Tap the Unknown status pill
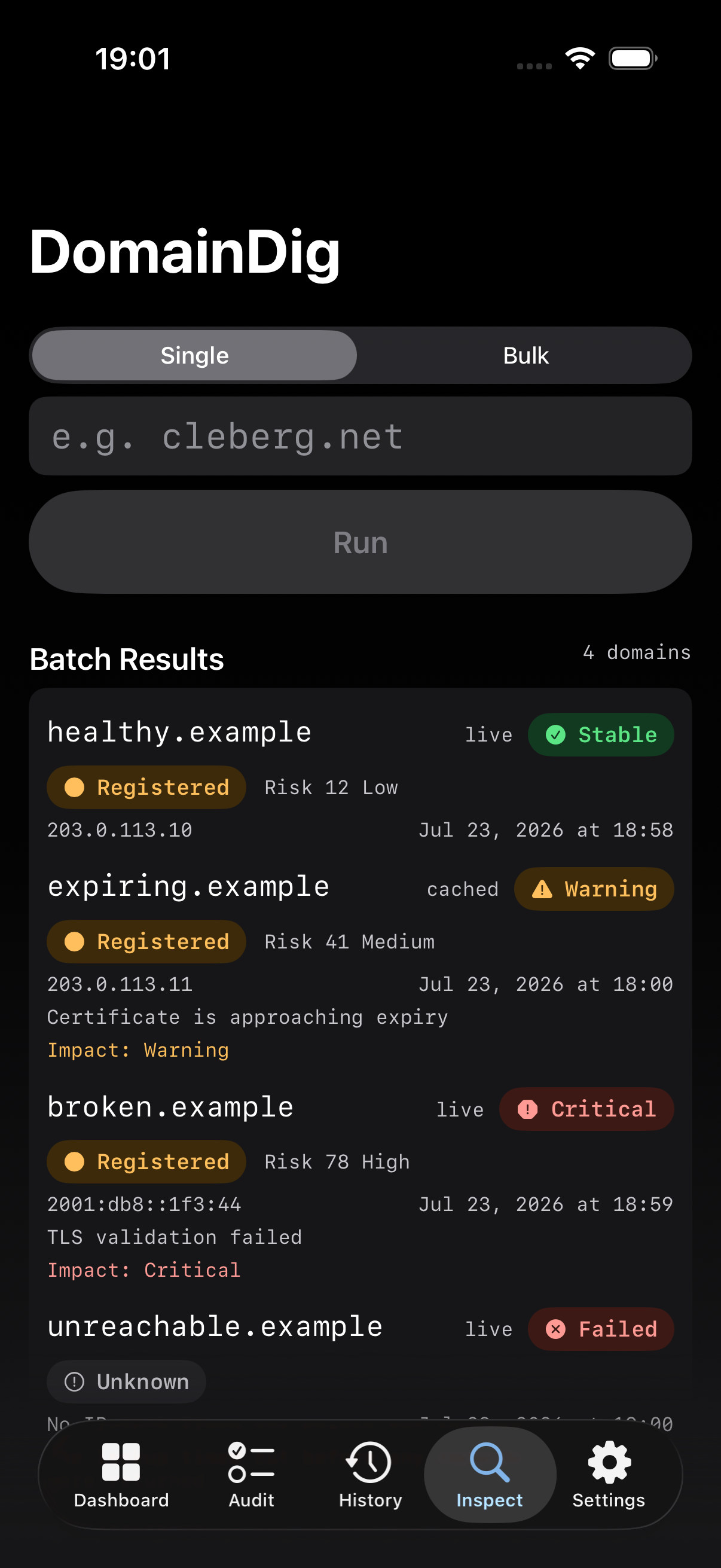This screenshot has width=721, height=1568. click(x=127, y=1382)
